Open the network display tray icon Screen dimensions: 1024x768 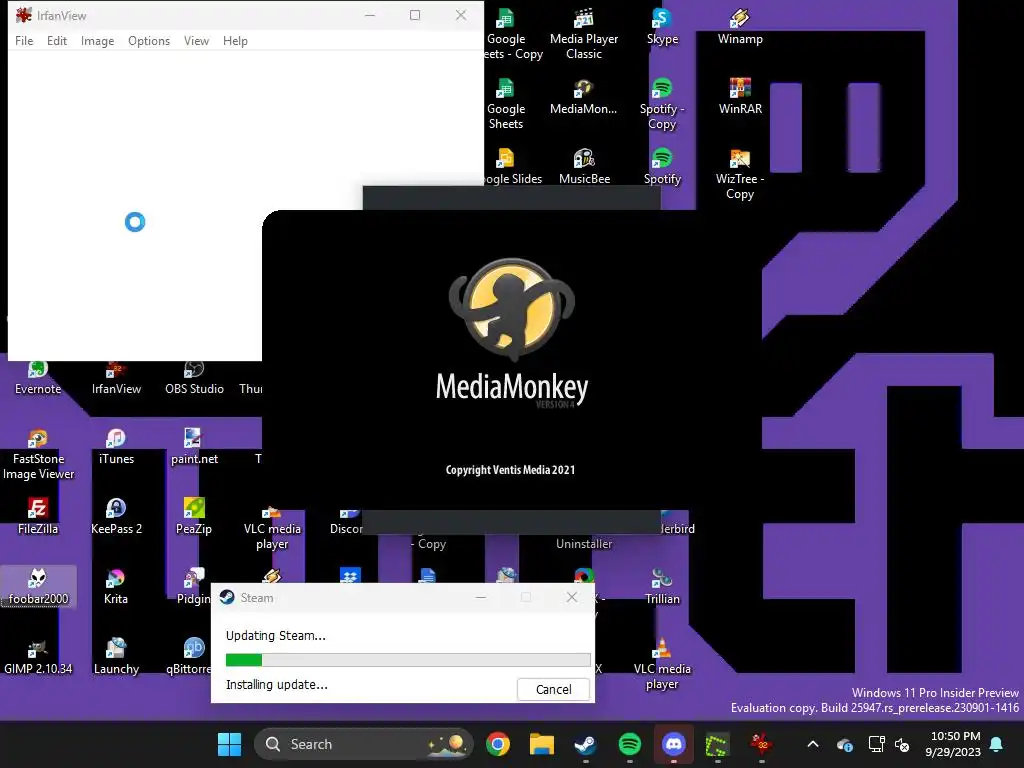876,744
